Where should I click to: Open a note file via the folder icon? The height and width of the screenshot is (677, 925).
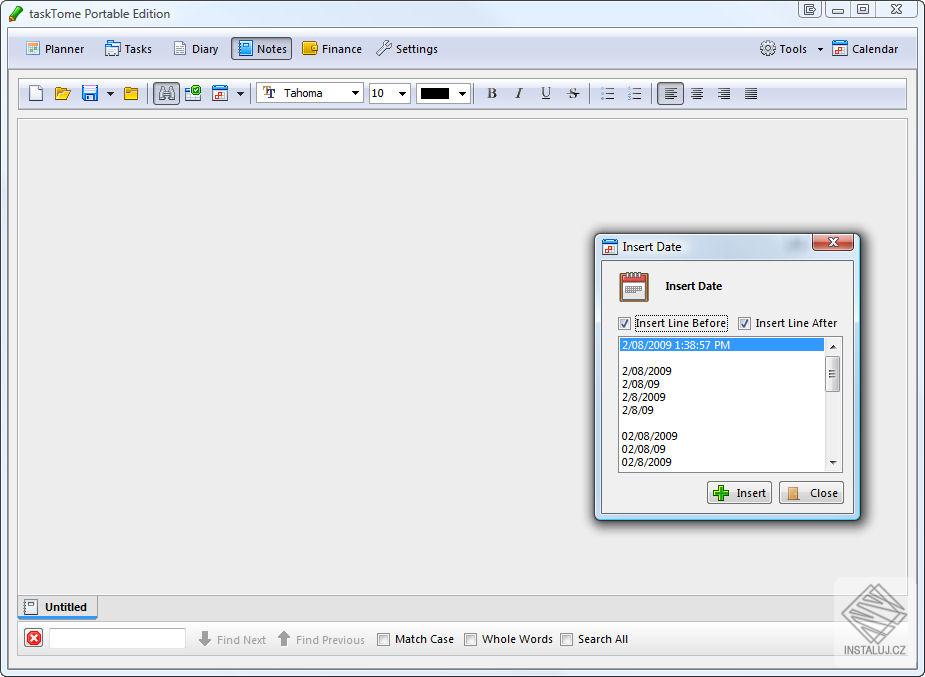pyautogui.click(x=63, y=93)
